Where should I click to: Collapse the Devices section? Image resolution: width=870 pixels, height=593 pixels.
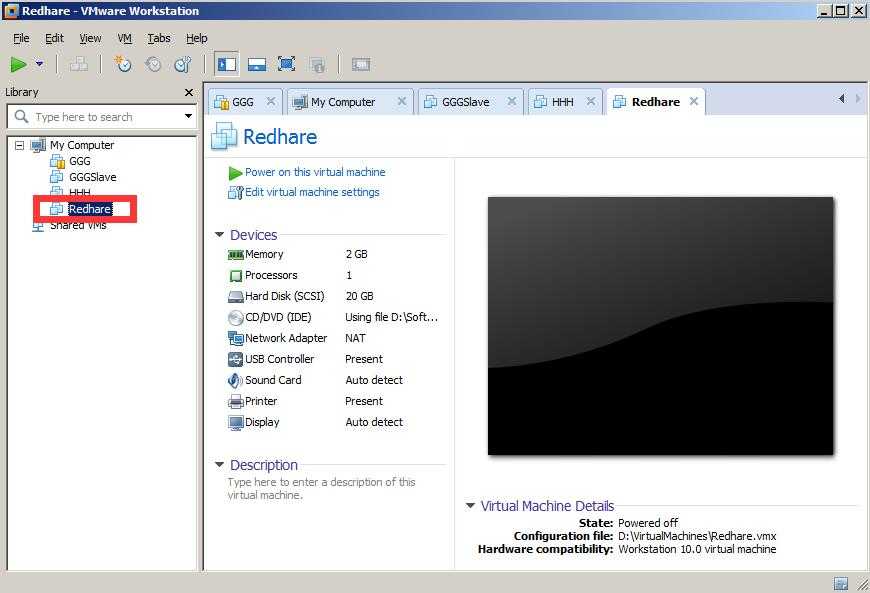[219, 235]
